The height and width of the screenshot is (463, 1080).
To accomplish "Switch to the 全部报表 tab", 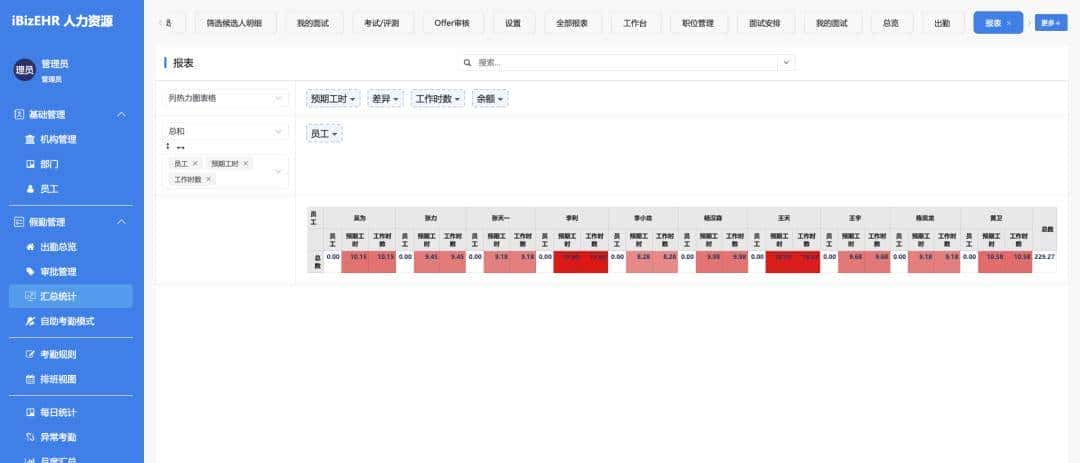I will 572,23.
